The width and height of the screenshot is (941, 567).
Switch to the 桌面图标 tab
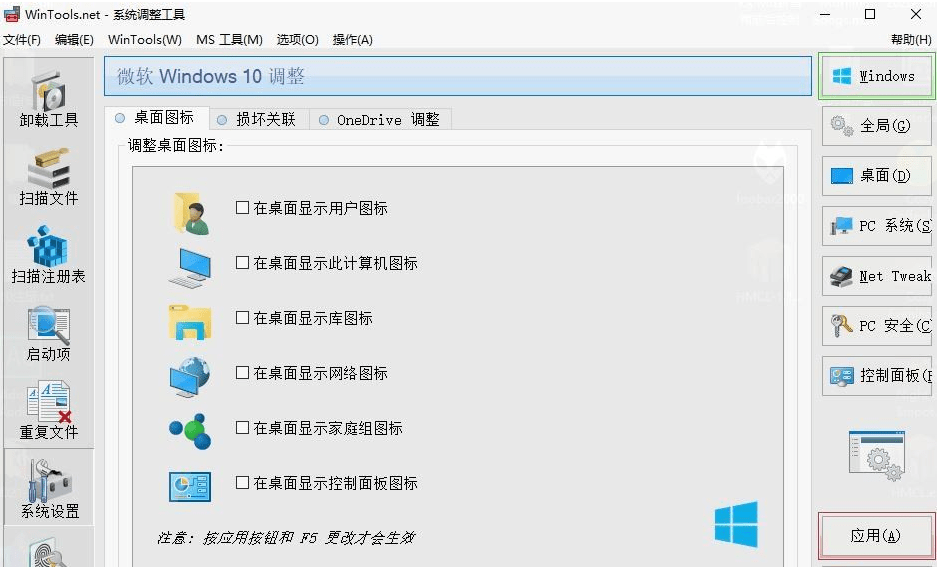click(157, 118)
